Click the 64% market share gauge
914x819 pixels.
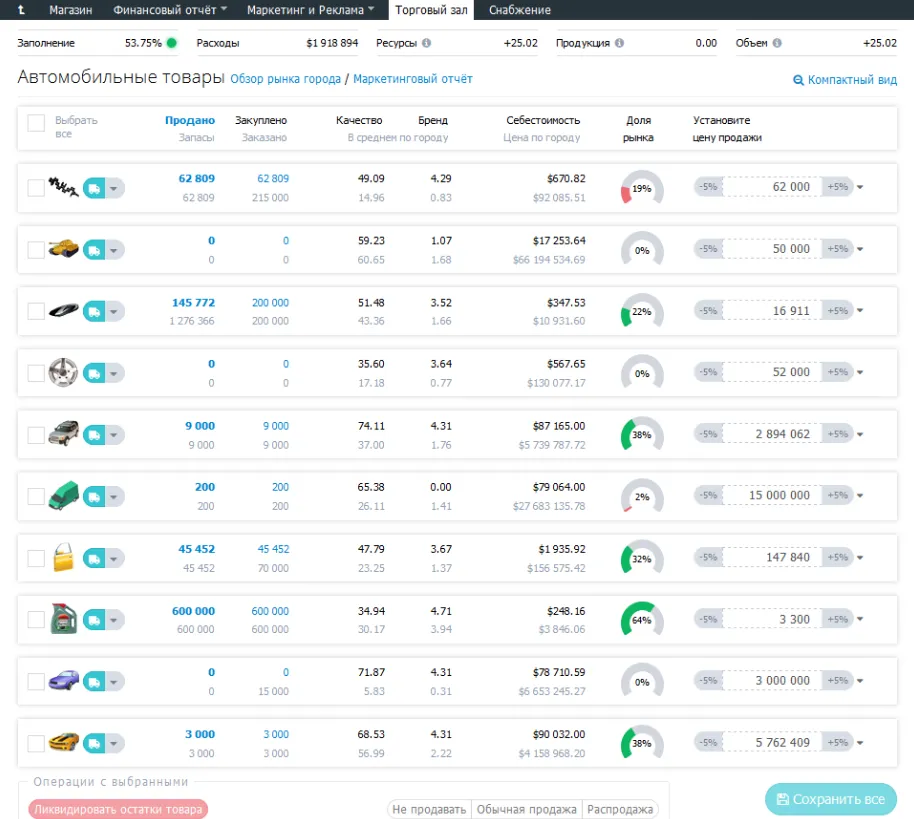pyautogui.click(x=642, y=620)
